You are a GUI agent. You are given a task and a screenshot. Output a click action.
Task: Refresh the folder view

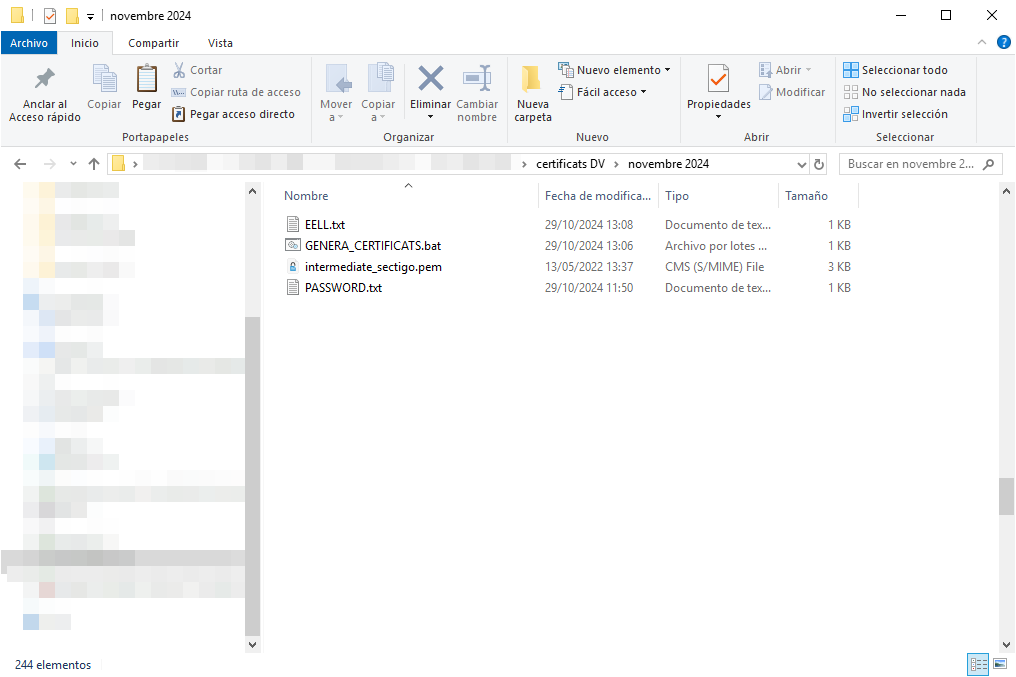(819, 165)
